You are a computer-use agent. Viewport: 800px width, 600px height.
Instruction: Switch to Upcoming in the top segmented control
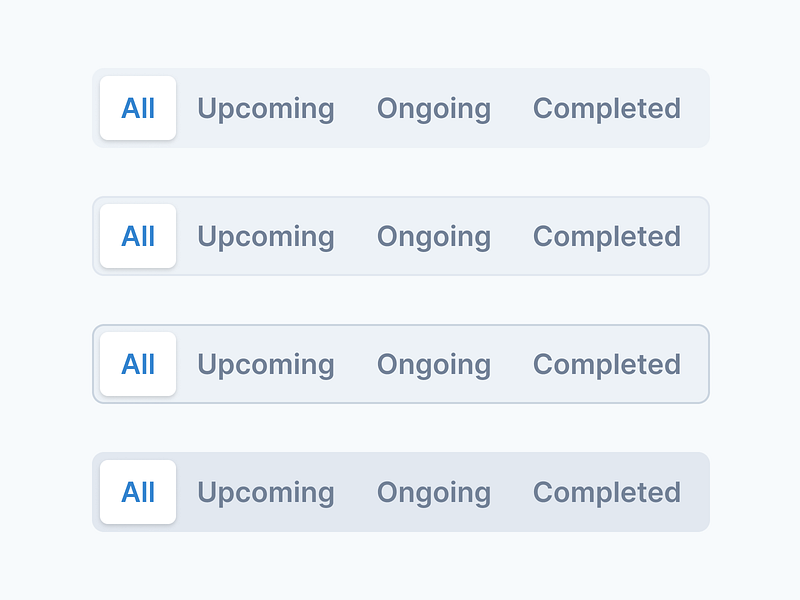(x=266, y=108)
